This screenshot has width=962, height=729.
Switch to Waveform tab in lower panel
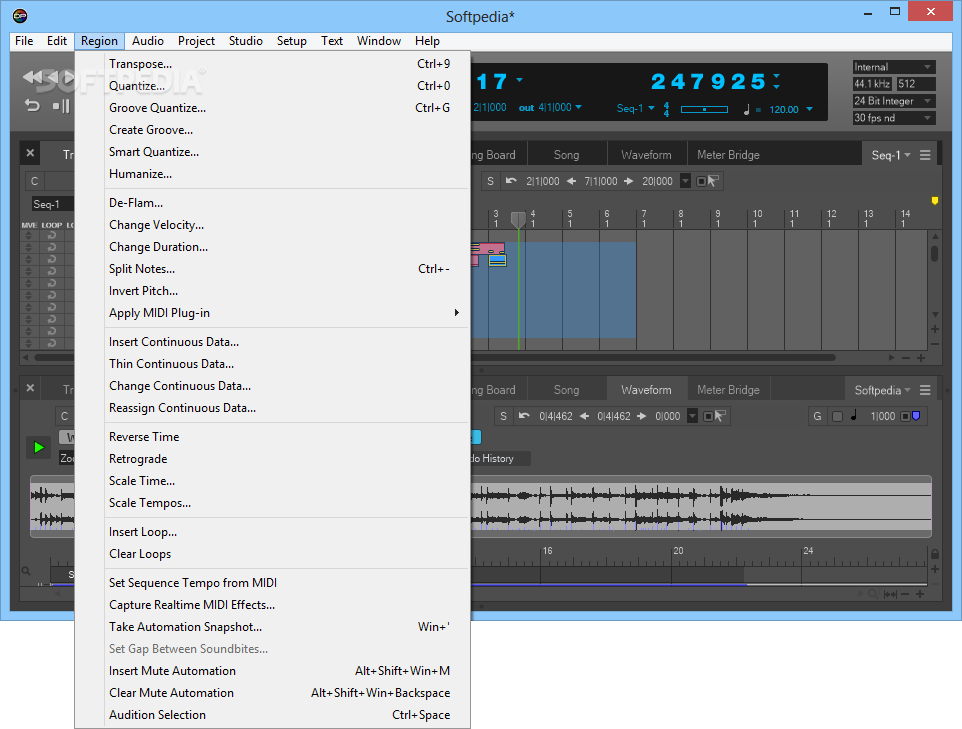click(646, 390)
